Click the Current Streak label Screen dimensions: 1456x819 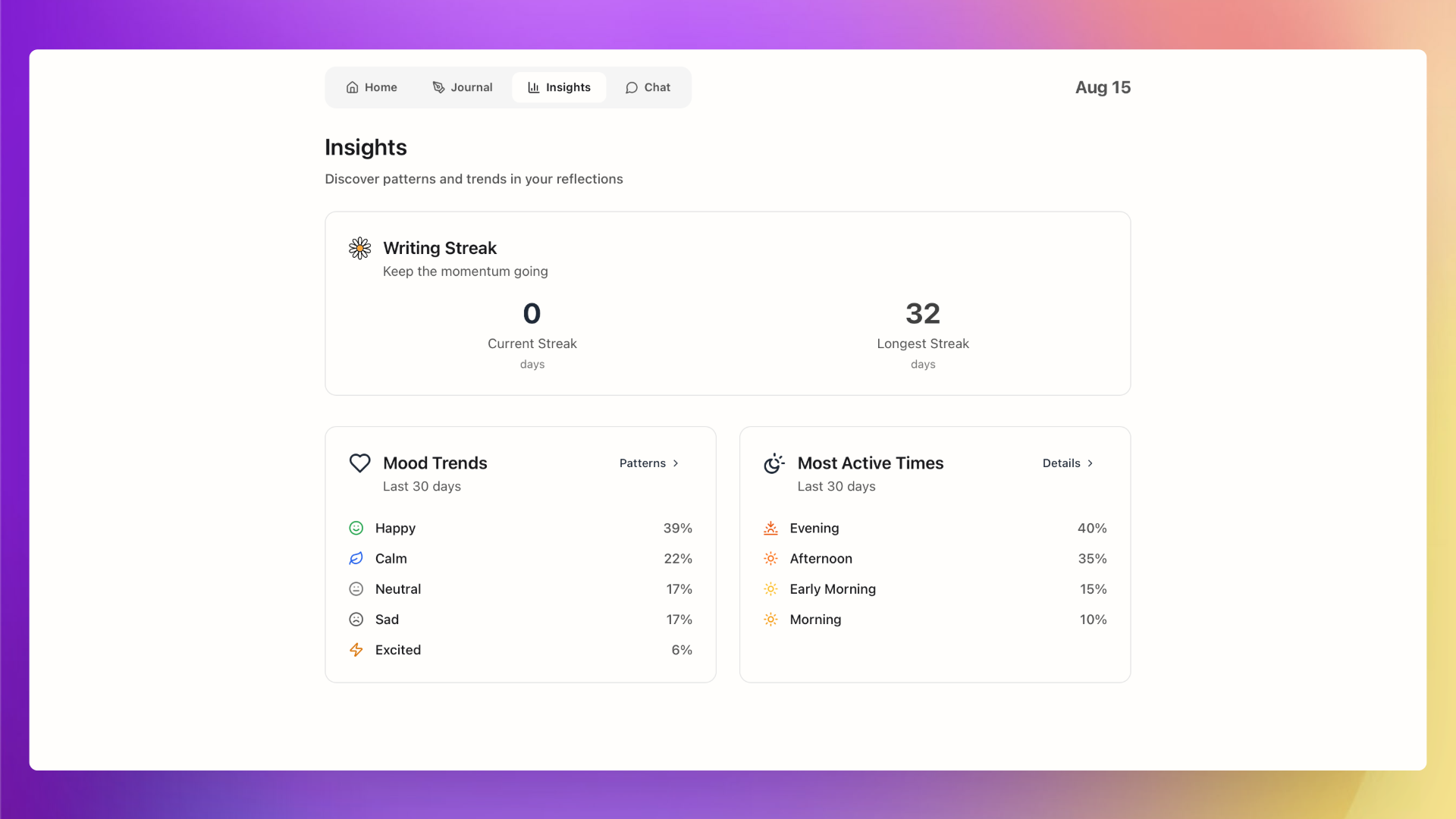[x=532, y=344]
